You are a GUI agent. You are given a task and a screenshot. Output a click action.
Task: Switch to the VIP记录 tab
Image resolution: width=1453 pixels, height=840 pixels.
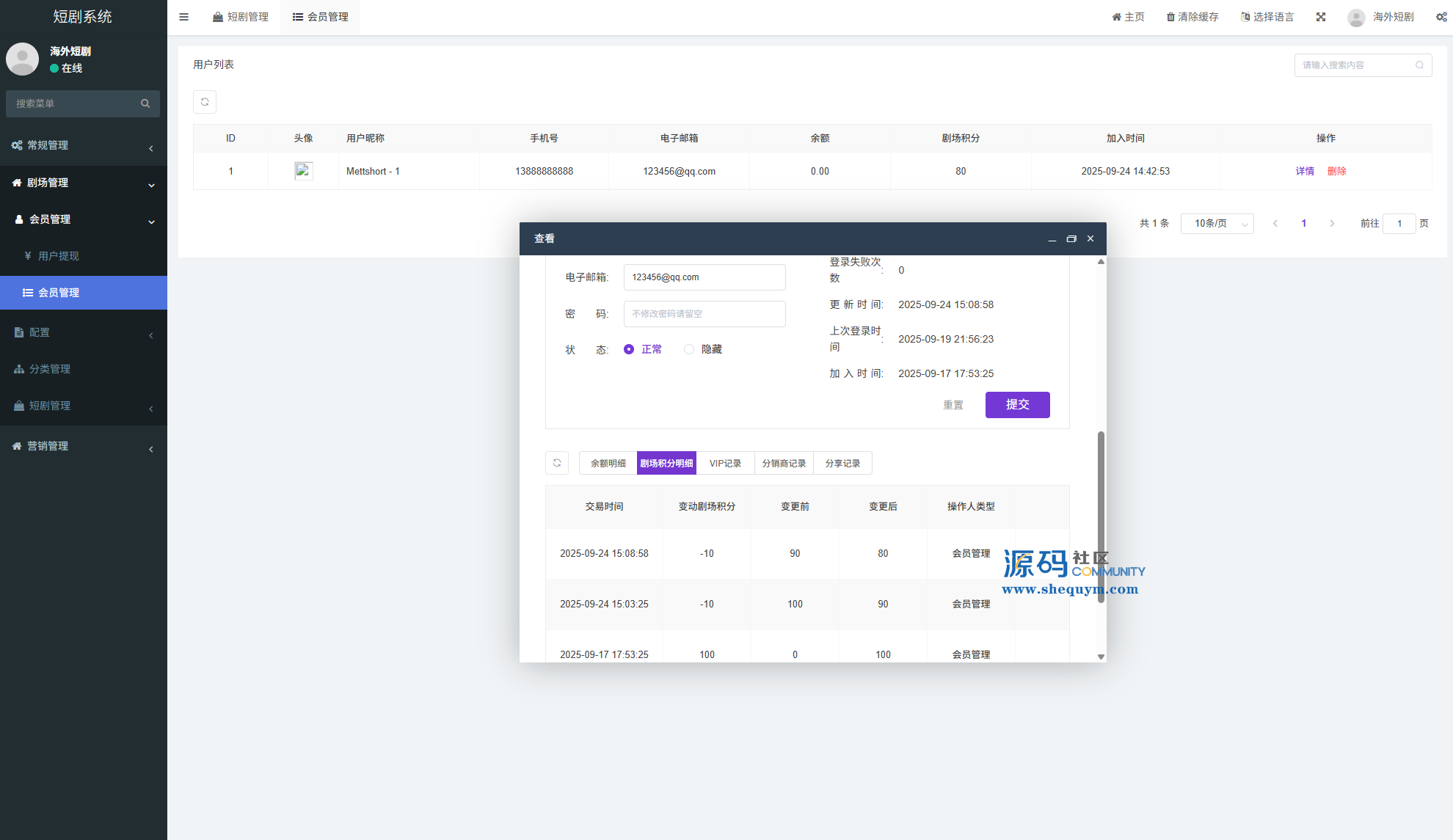coord(725,463)
